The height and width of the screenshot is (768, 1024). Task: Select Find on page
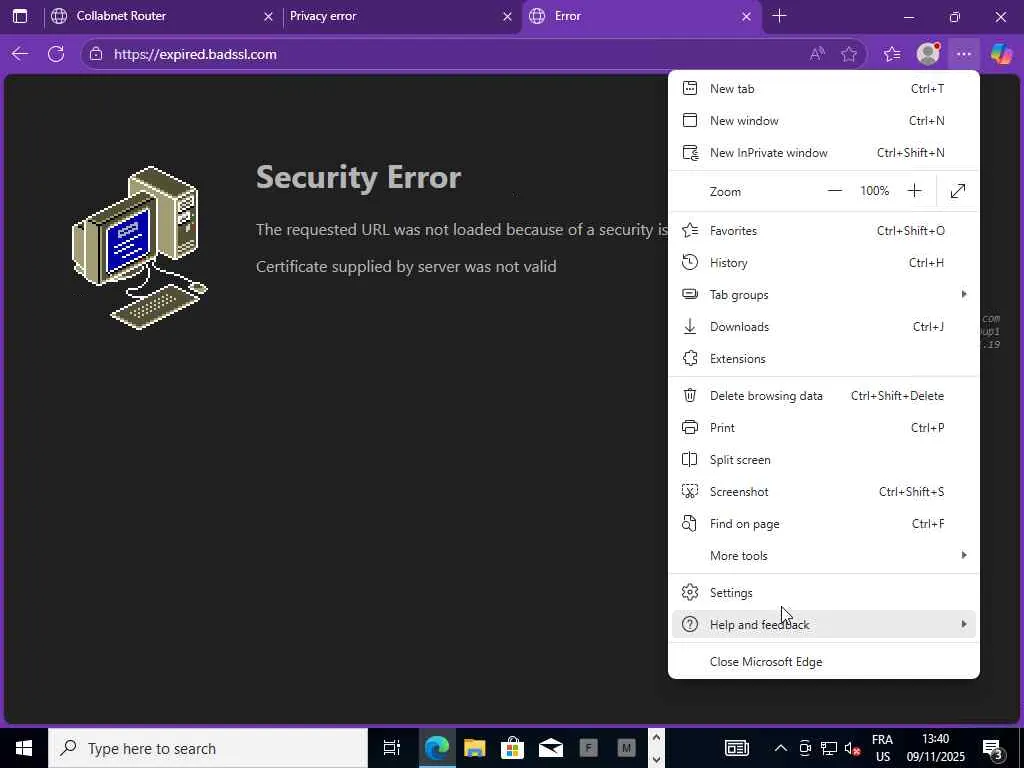824,524
